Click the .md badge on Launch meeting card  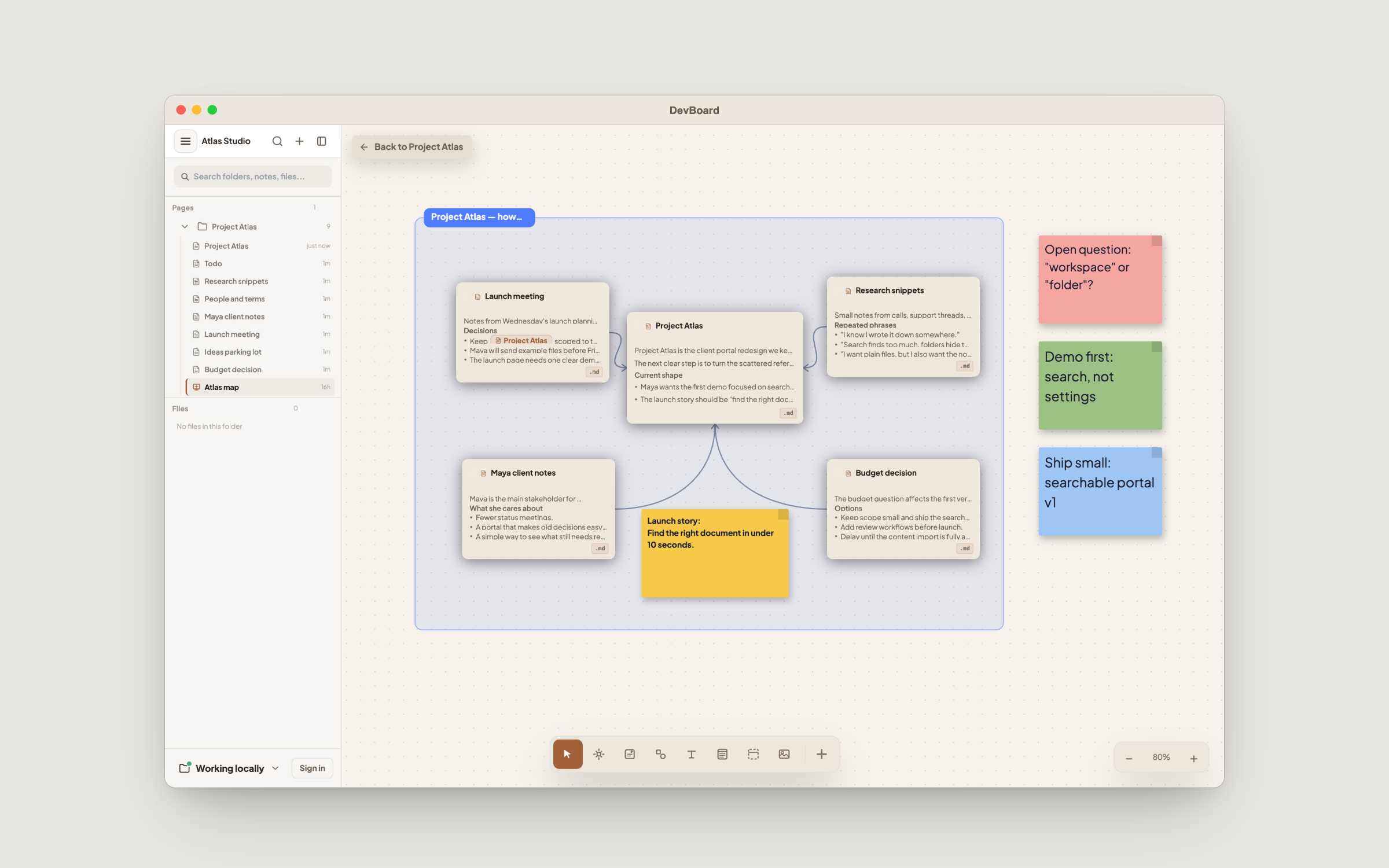pyautogui.click(x=594, y=372)
